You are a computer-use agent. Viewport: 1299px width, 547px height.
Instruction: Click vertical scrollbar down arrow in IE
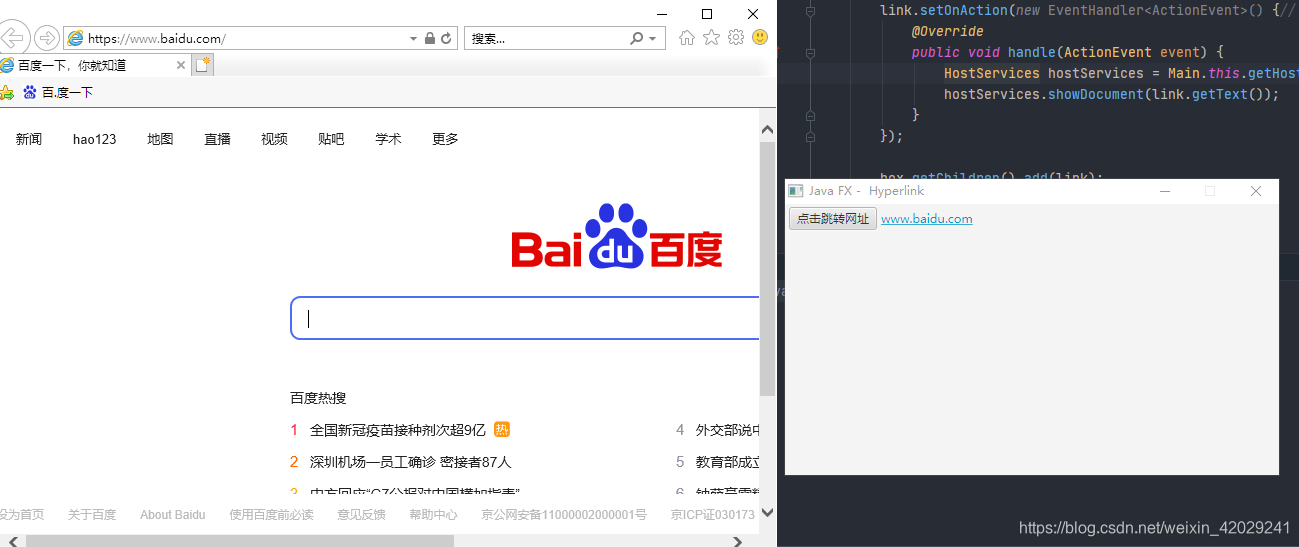point(767,512)
